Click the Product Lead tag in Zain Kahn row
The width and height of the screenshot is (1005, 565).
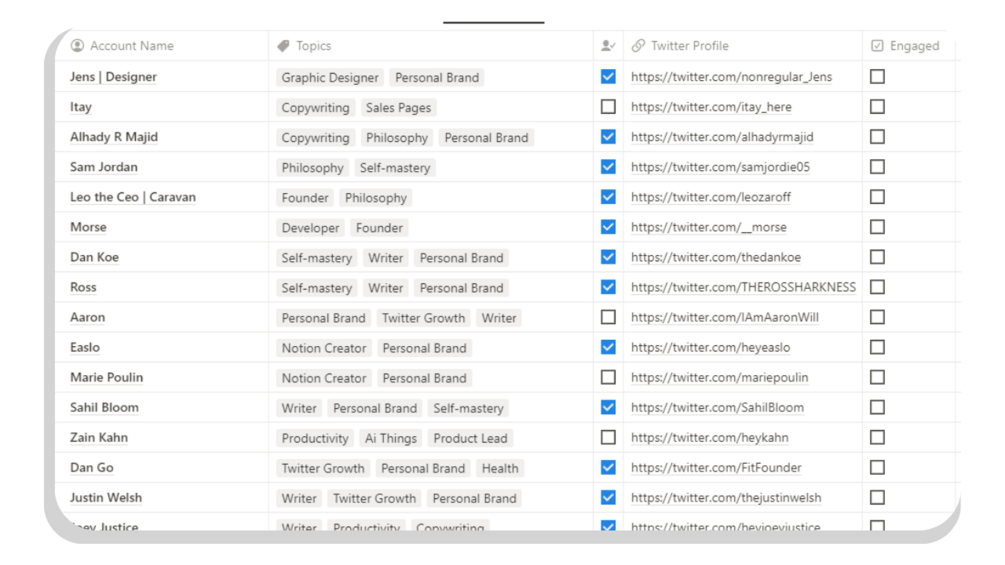470,439
